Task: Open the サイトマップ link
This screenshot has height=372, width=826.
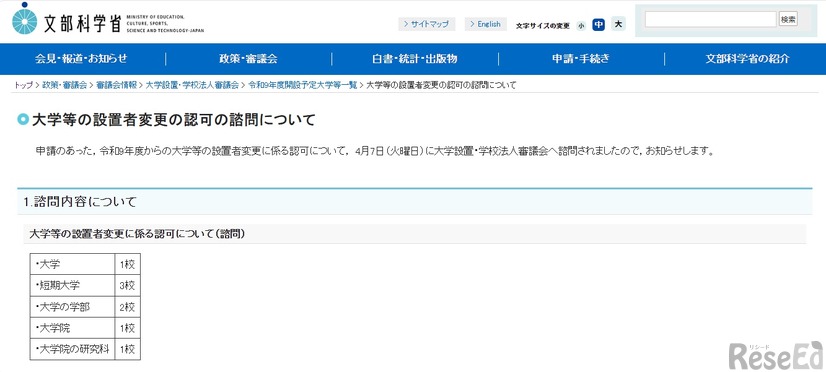Action: click(x=427, y=24)
